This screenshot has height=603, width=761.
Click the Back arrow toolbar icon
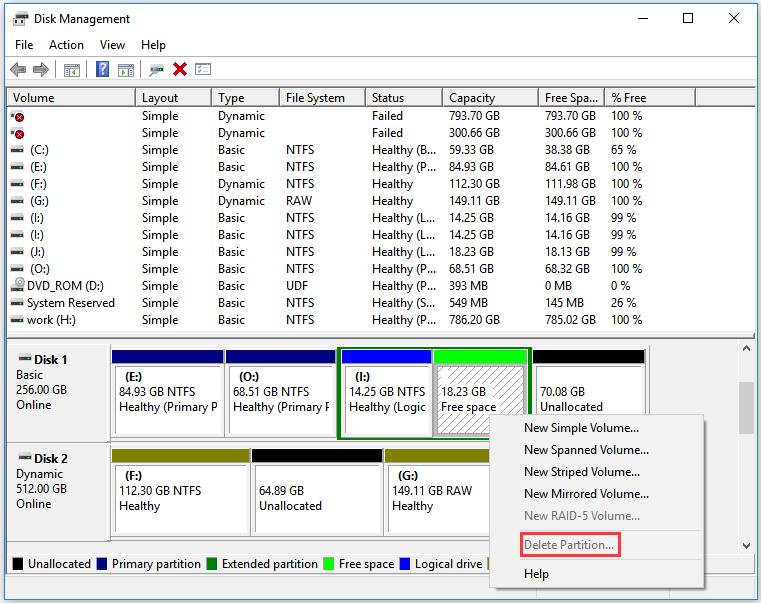click(x=18, y=69)
